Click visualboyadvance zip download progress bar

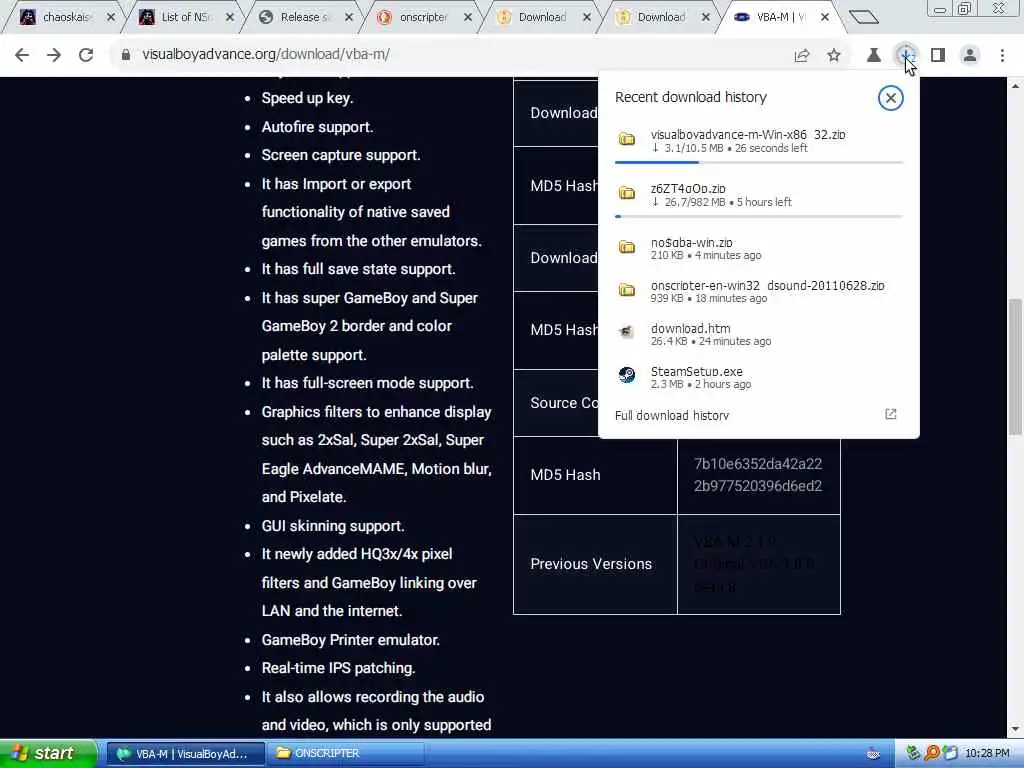[x=759, y=162]
